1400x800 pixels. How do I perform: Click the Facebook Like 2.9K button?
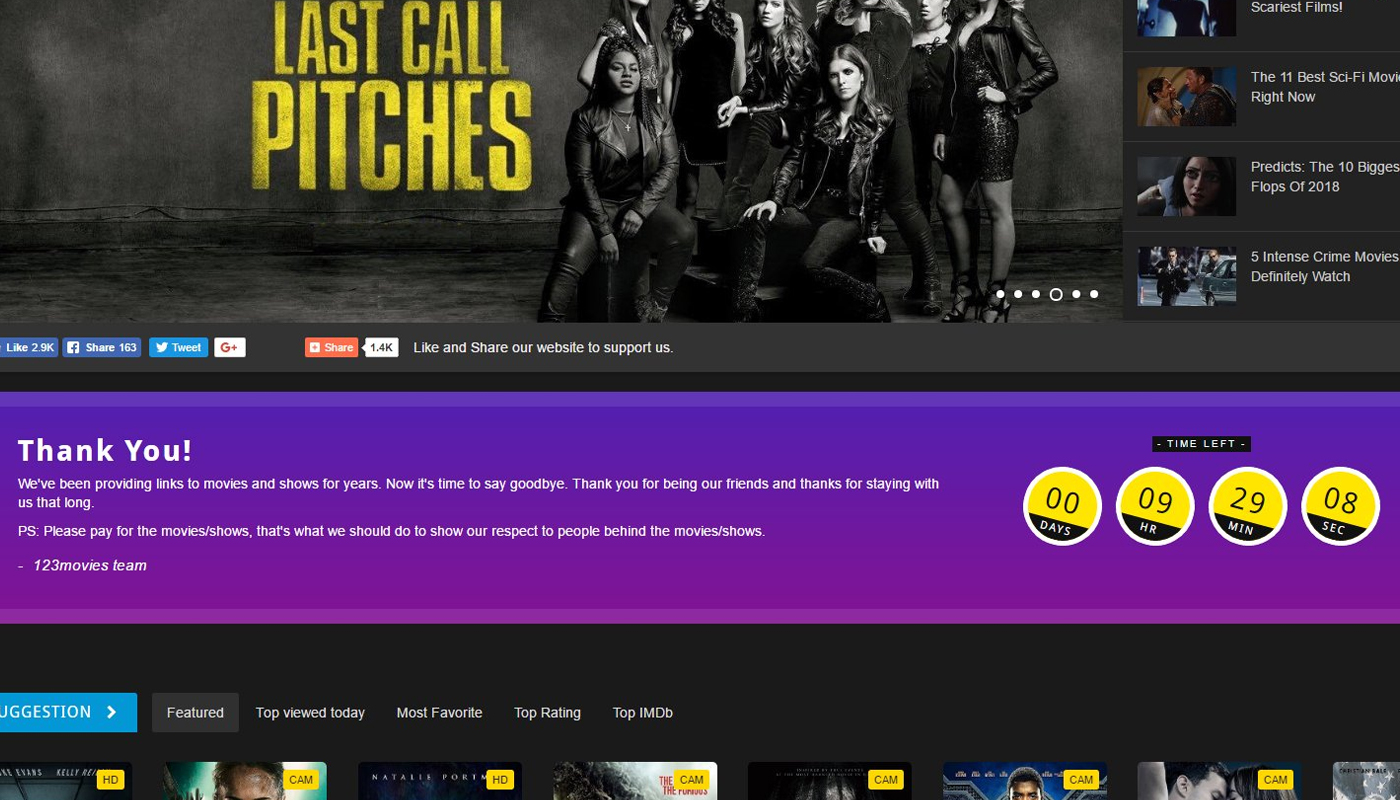(x=28, y=347)
